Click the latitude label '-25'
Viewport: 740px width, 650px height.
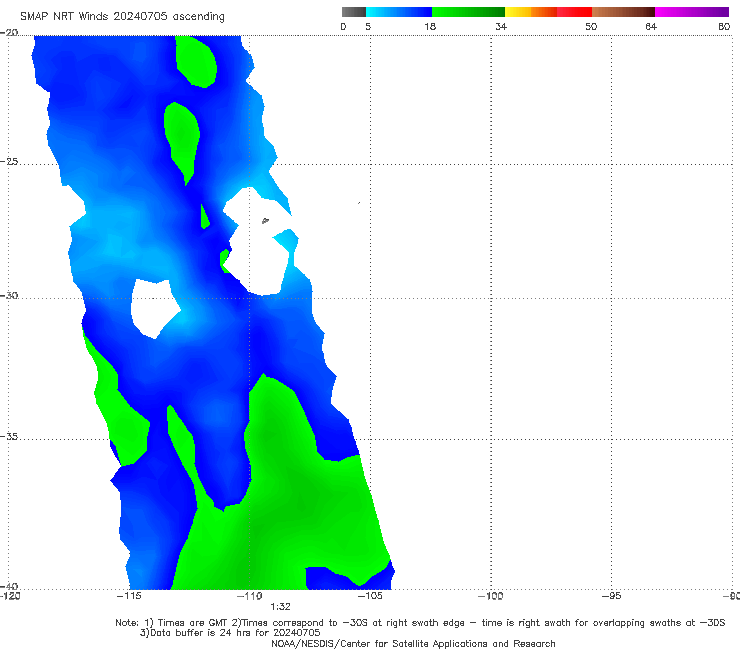tap(9, 161)
